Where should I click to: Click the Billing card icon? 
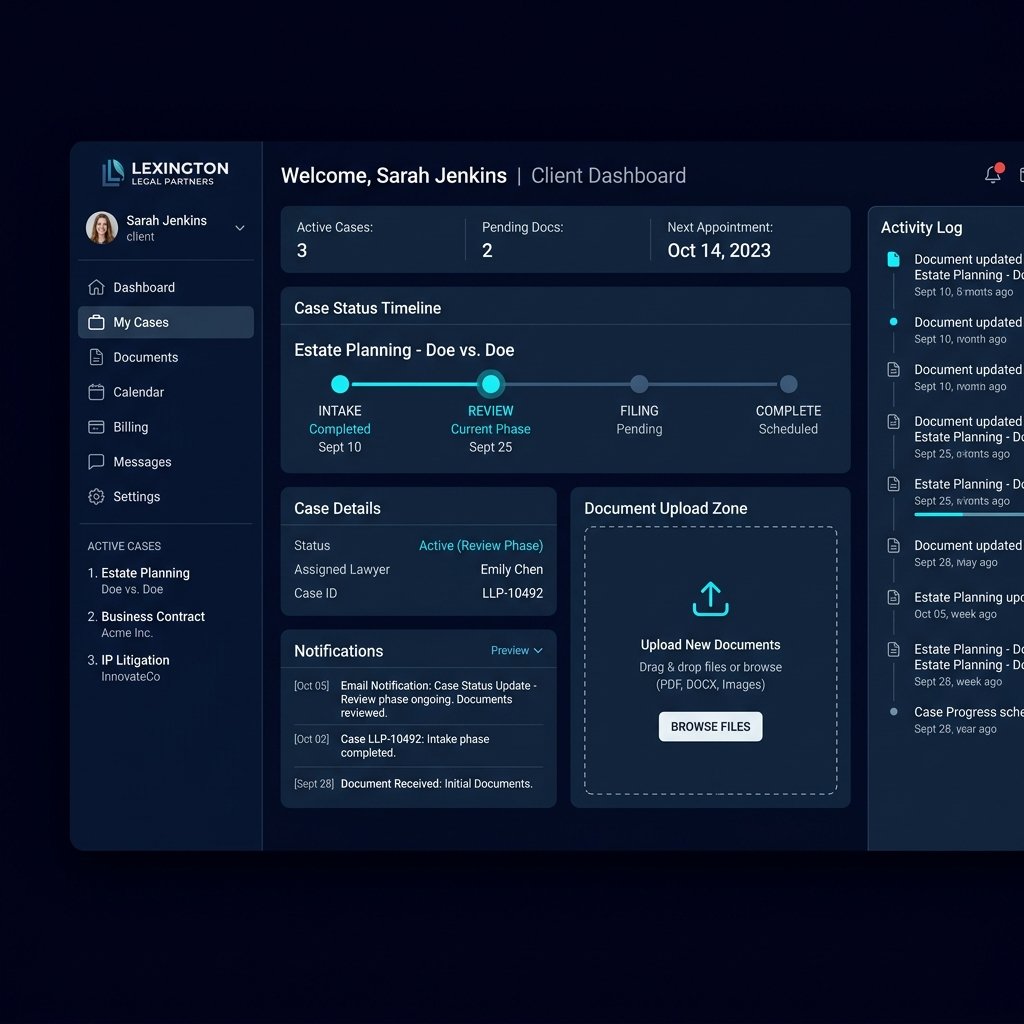(96, 427)
